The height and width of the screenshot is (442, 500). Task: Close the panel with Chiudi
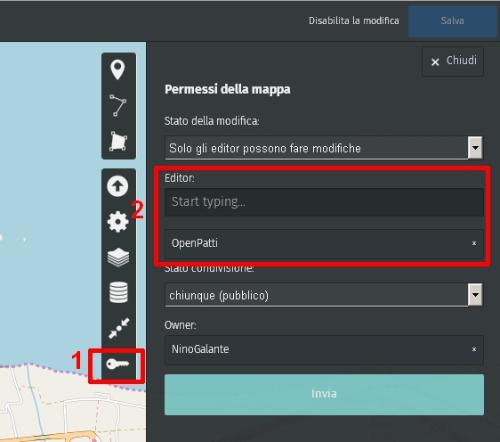tap(453, 61)
